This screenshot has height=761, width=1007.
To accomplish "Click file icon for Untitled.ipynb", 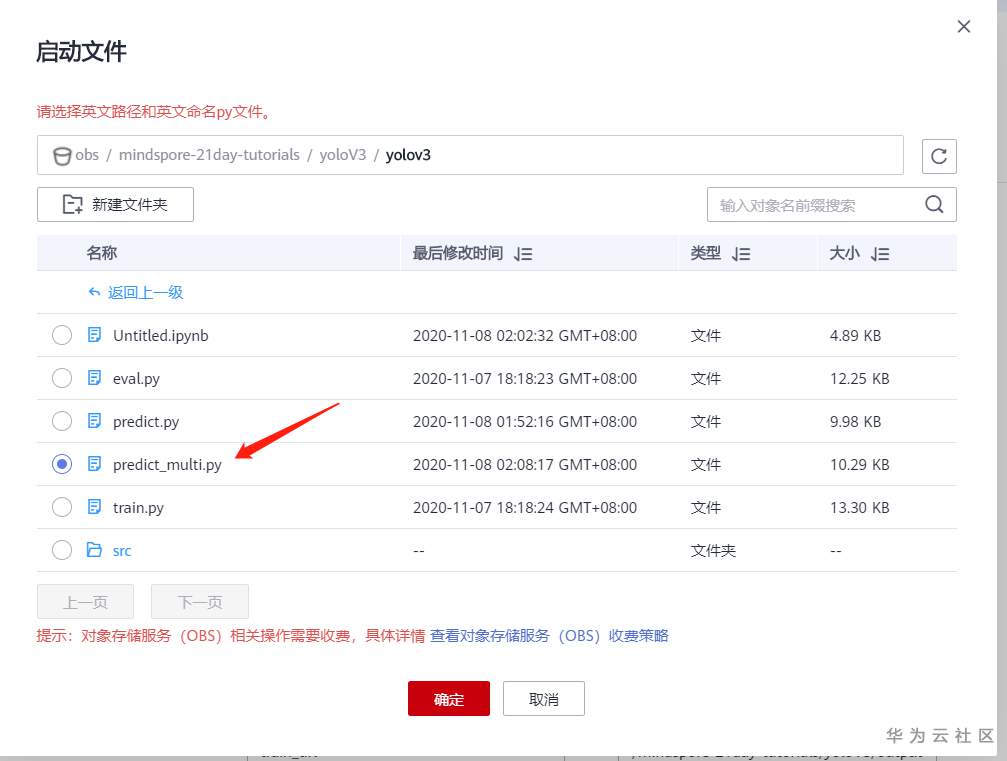I will pyautogui.click(x=94, y=335).
